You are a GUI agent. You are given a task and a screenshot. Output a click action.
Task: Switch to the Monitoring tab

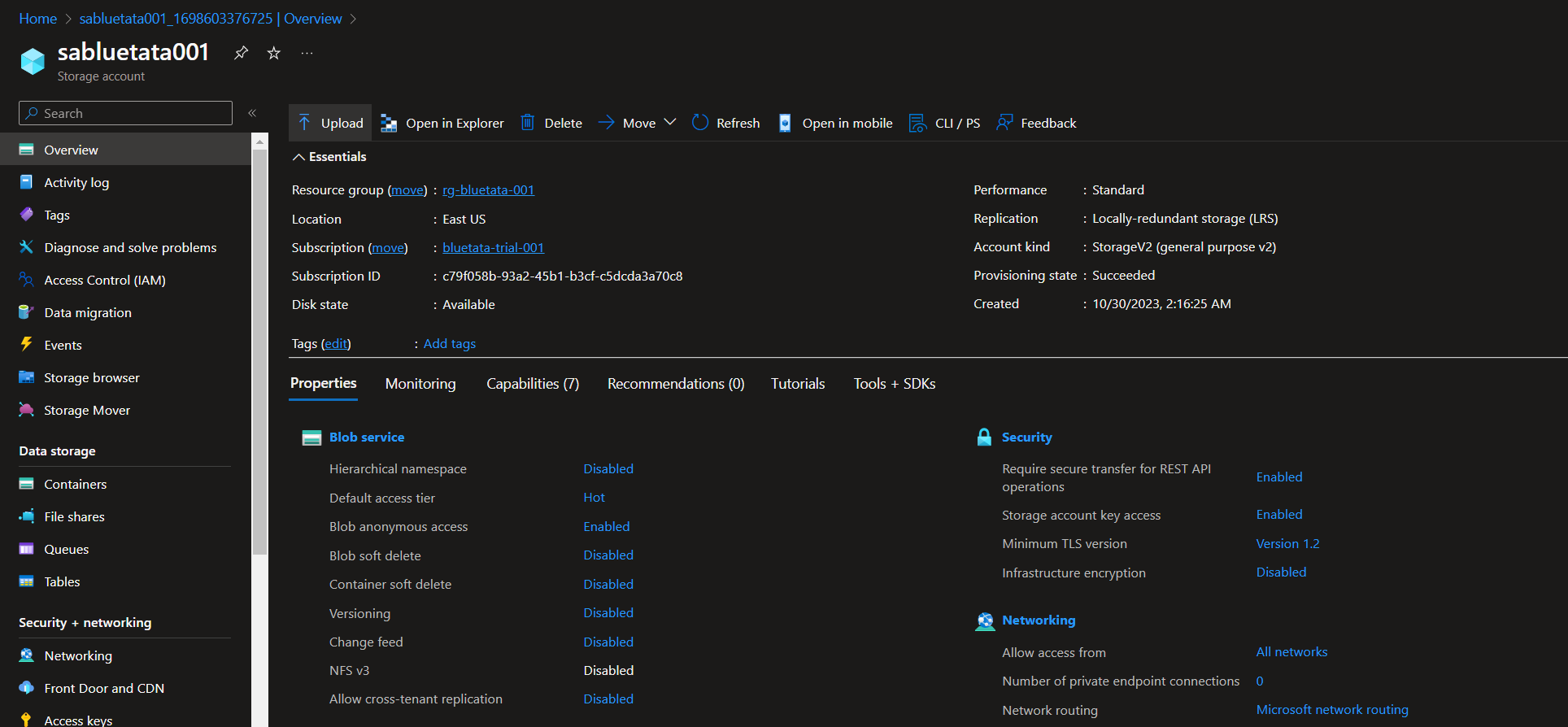click(420, 384)
